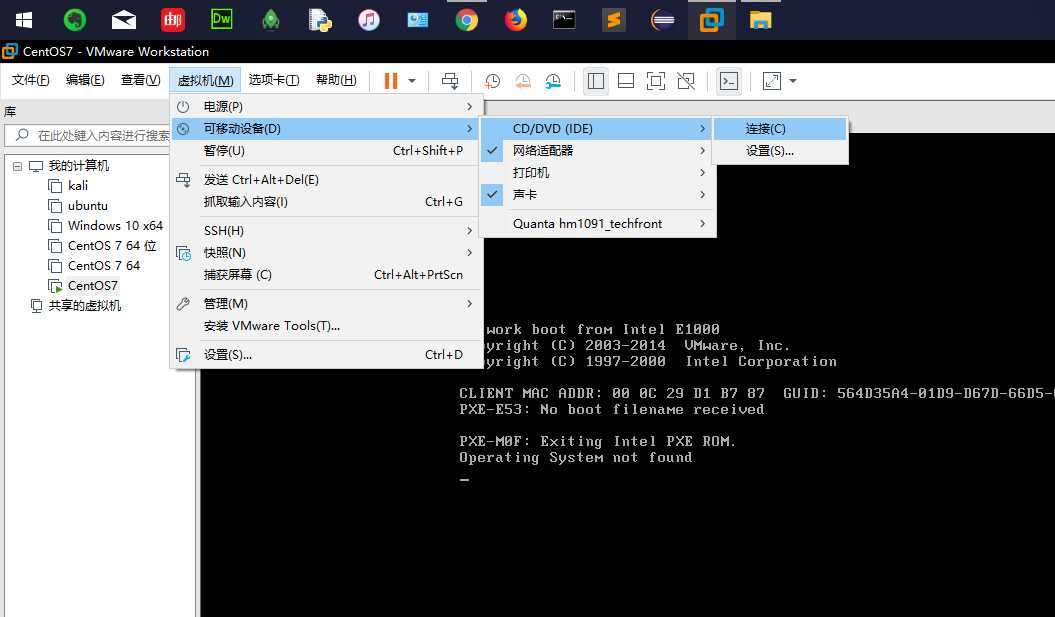Expand the SSH(H) submenu
Viewport: 1055px width, 617px height.
coord(326,231)
